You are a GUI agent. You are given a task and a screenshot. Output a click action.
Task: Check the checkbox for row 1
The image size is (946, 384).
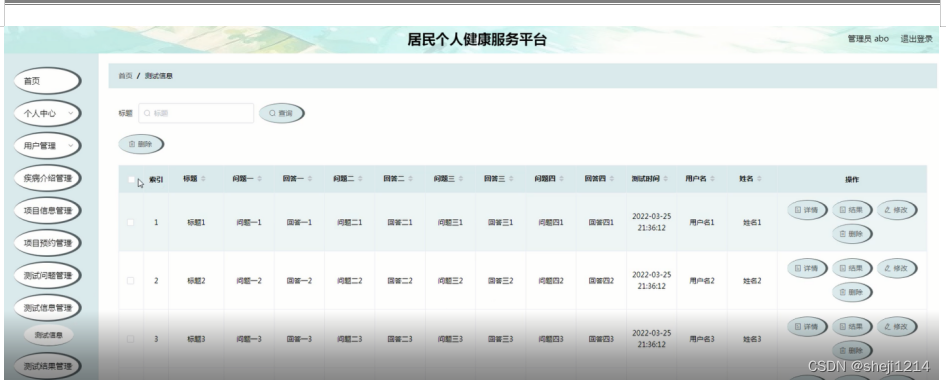(x=130, y=222)
